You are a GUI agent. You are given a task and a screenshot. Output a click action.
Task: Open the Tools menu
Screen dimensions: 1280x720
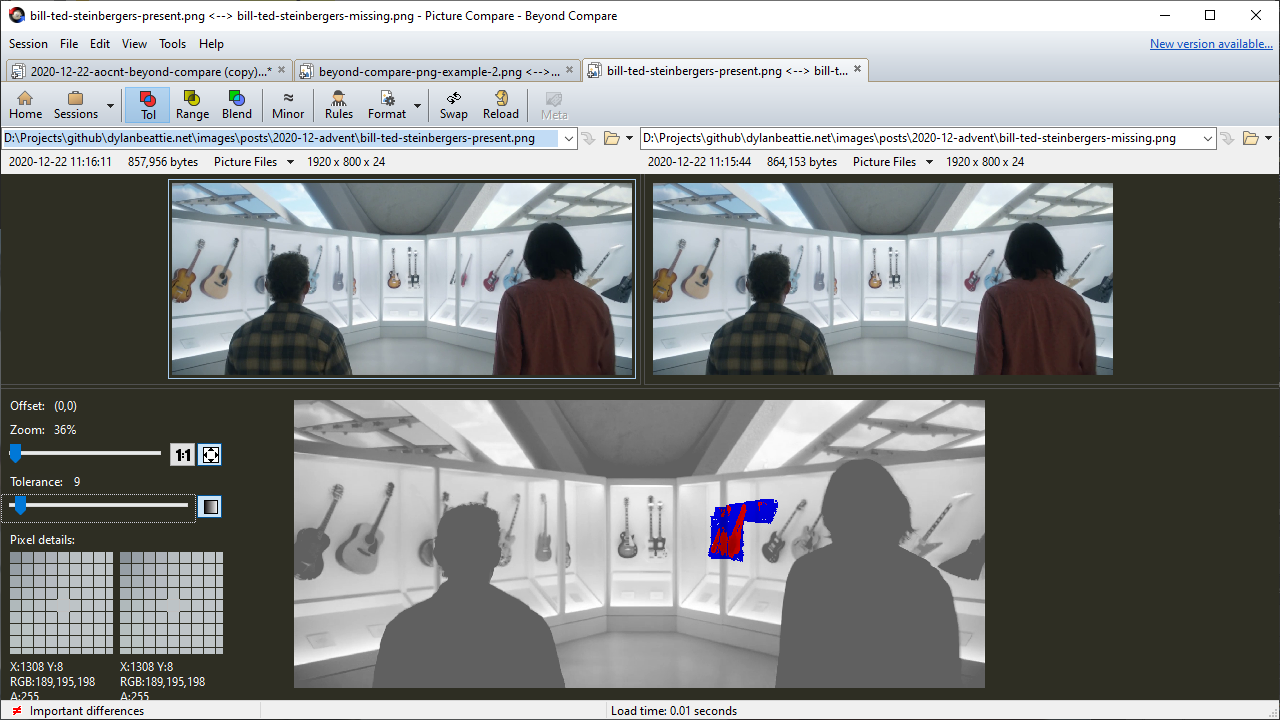[173, 44]
